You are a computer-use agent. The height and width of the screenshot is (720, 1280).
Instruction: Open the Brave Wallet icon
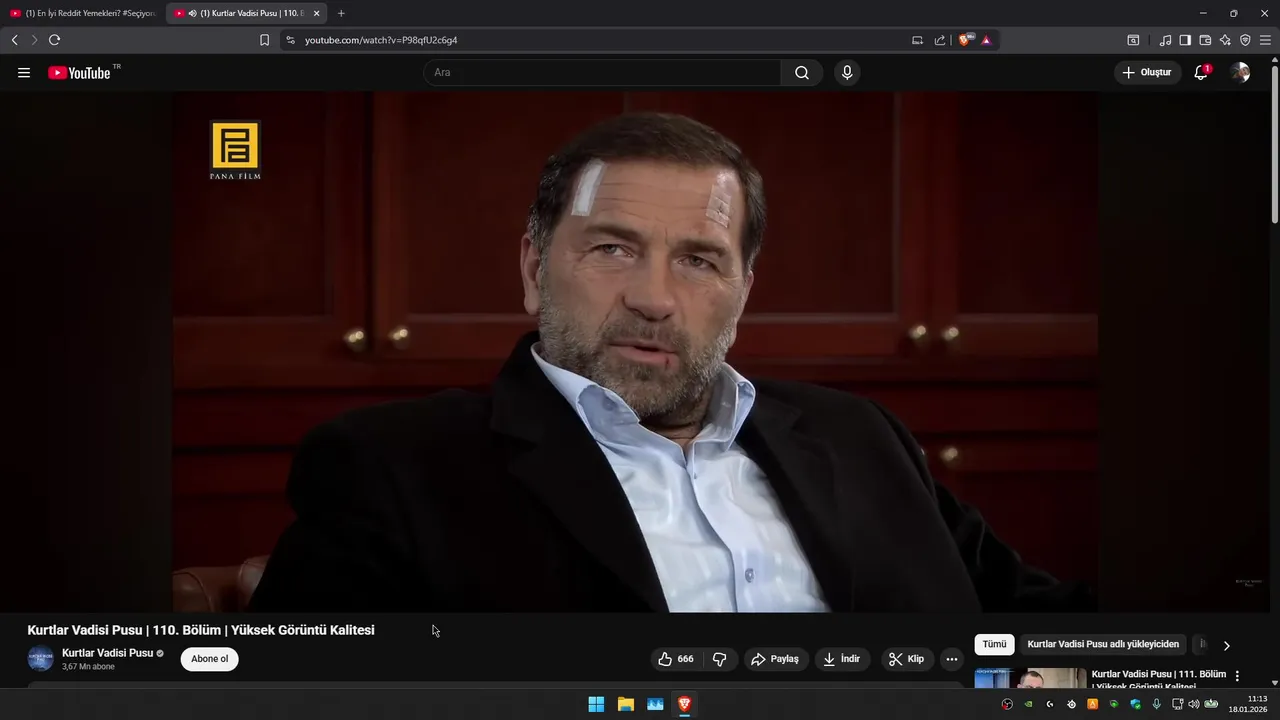coord(1205,40)
